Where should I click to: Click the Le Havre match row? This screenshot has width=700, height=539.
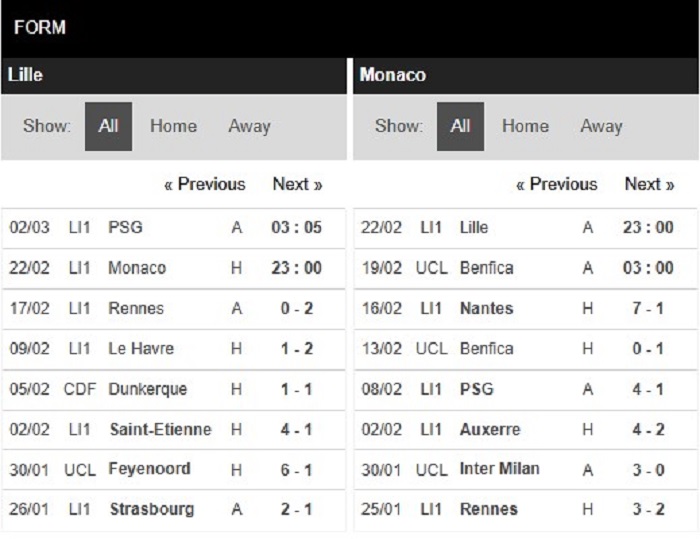point(174,349)
